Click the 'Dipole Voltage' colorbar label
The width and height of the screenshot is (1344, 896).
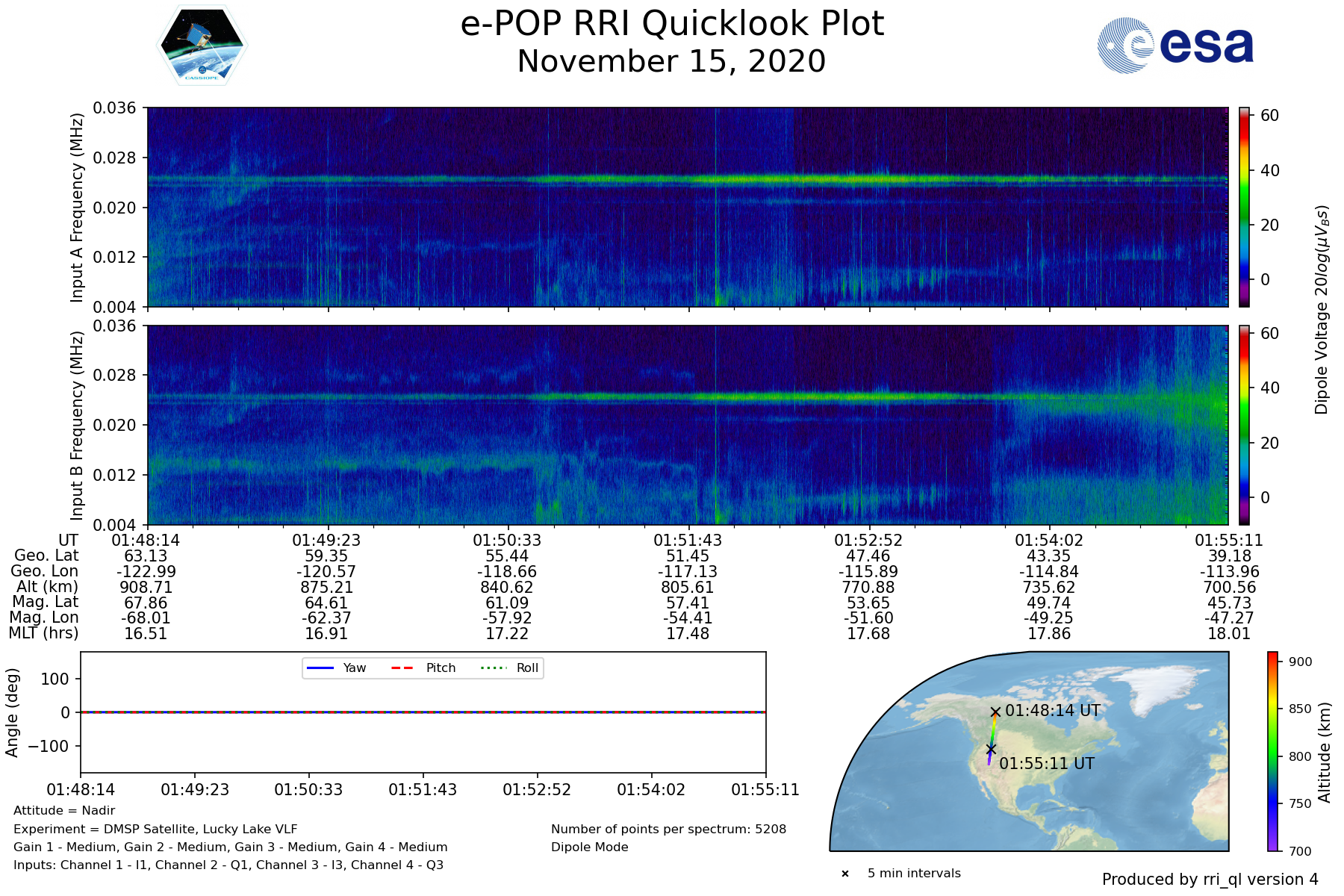(1322, 310)
